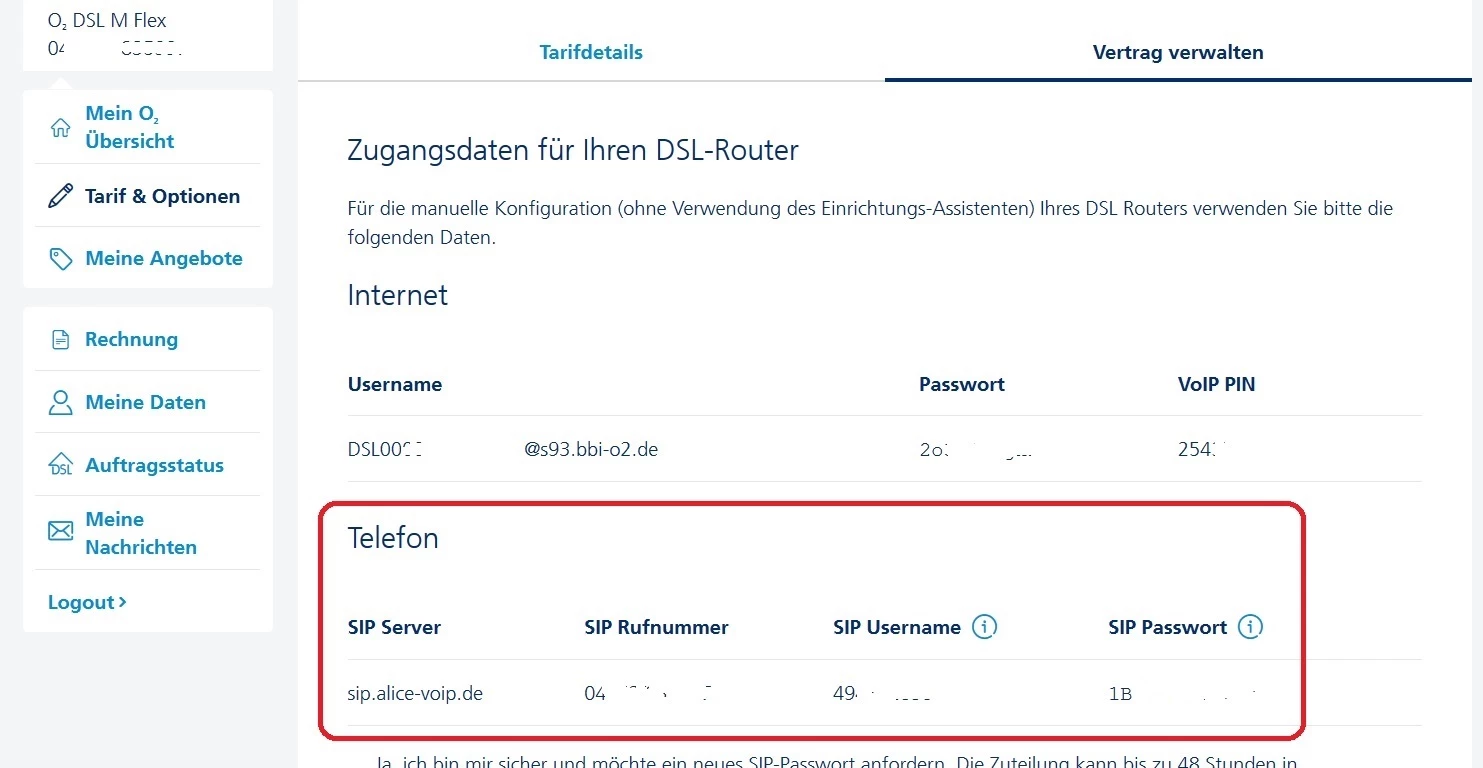Viewport: 1483px width, 768px height.
Task: Click the info icon next to SIP Username
Action: click(985, 627)
